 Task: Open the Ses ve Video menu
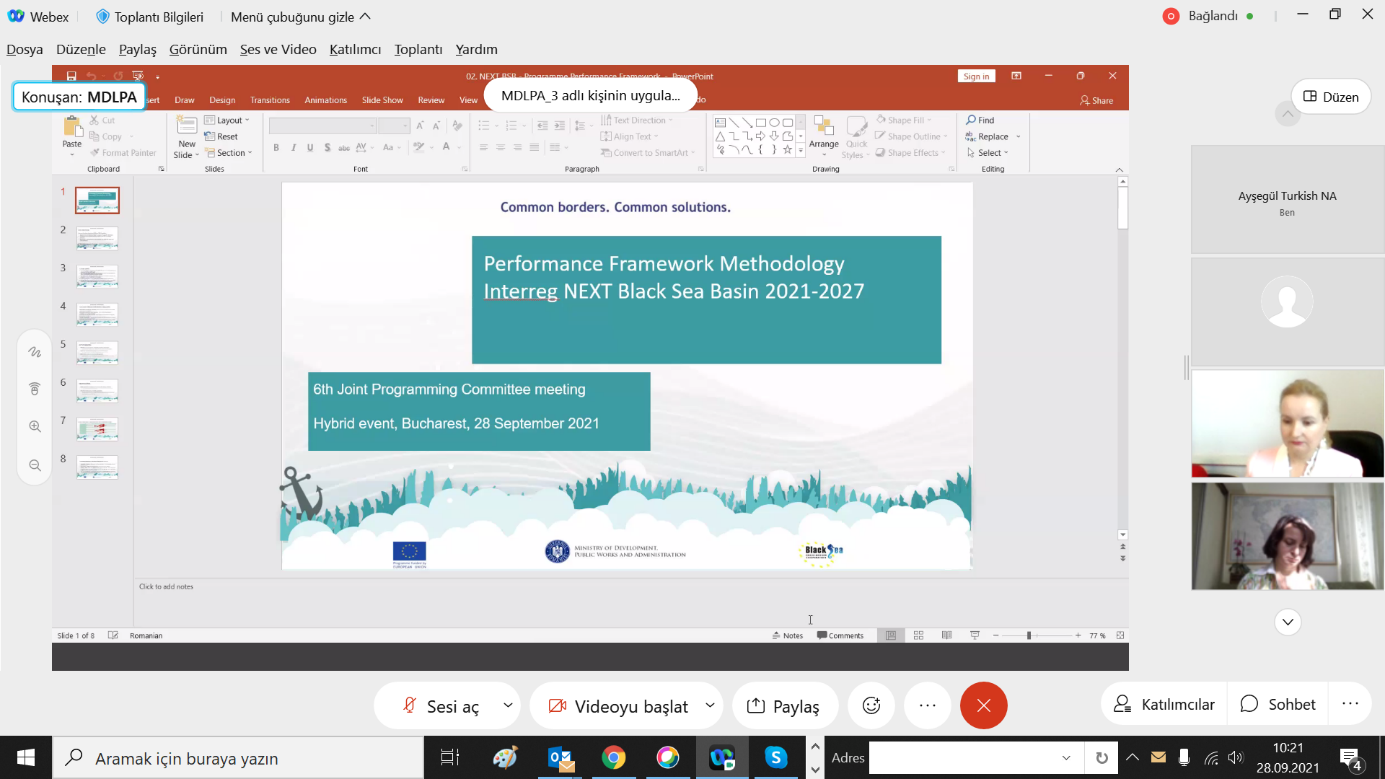[278, 49]
